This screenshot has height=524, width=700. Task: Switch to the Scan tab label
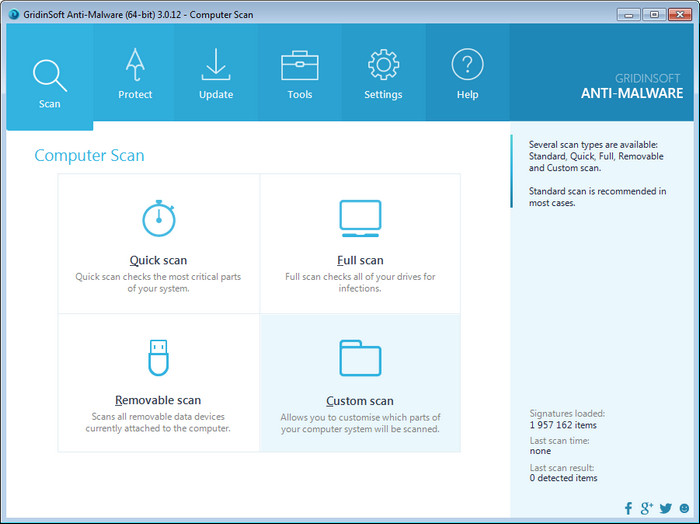(x=50, y=104)
